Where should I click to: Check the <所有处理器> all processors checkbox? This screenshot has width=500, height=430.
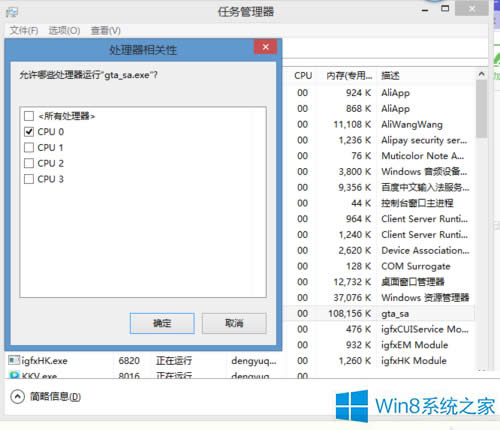29,116
